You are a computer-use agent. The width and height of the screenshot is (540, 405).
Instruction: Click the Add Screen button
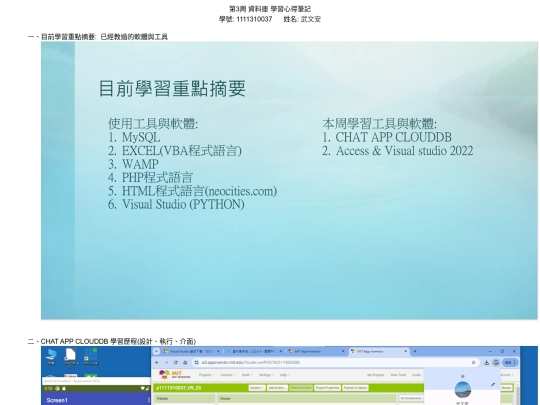(277, 388)
